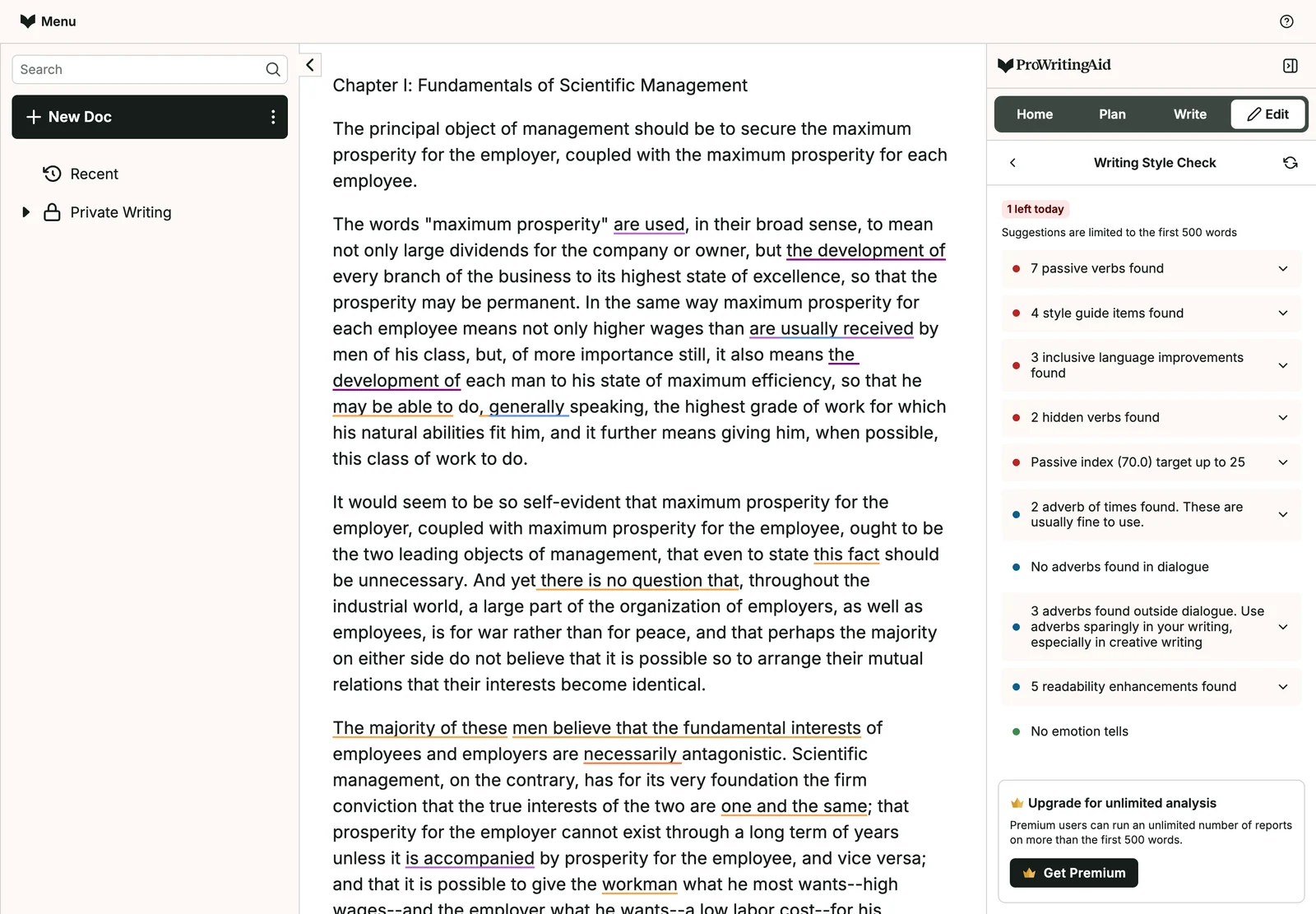Expand 7 passive verbs found
The height and width of the screenshot is (914, 1316).
coord(1151,269)
